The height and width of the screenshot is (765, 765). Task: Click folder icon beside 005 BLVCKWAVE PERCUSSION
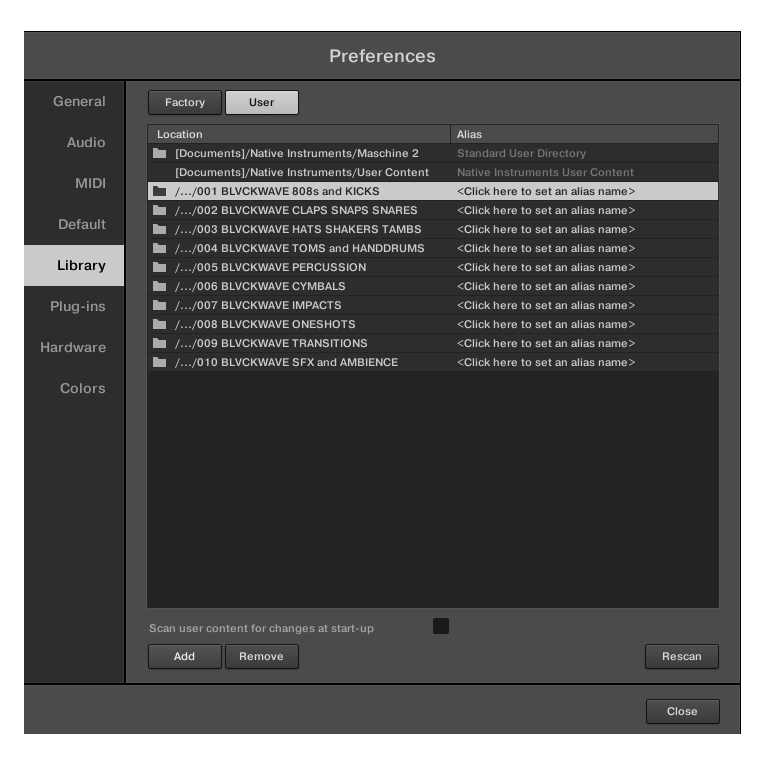click(159, 267)
